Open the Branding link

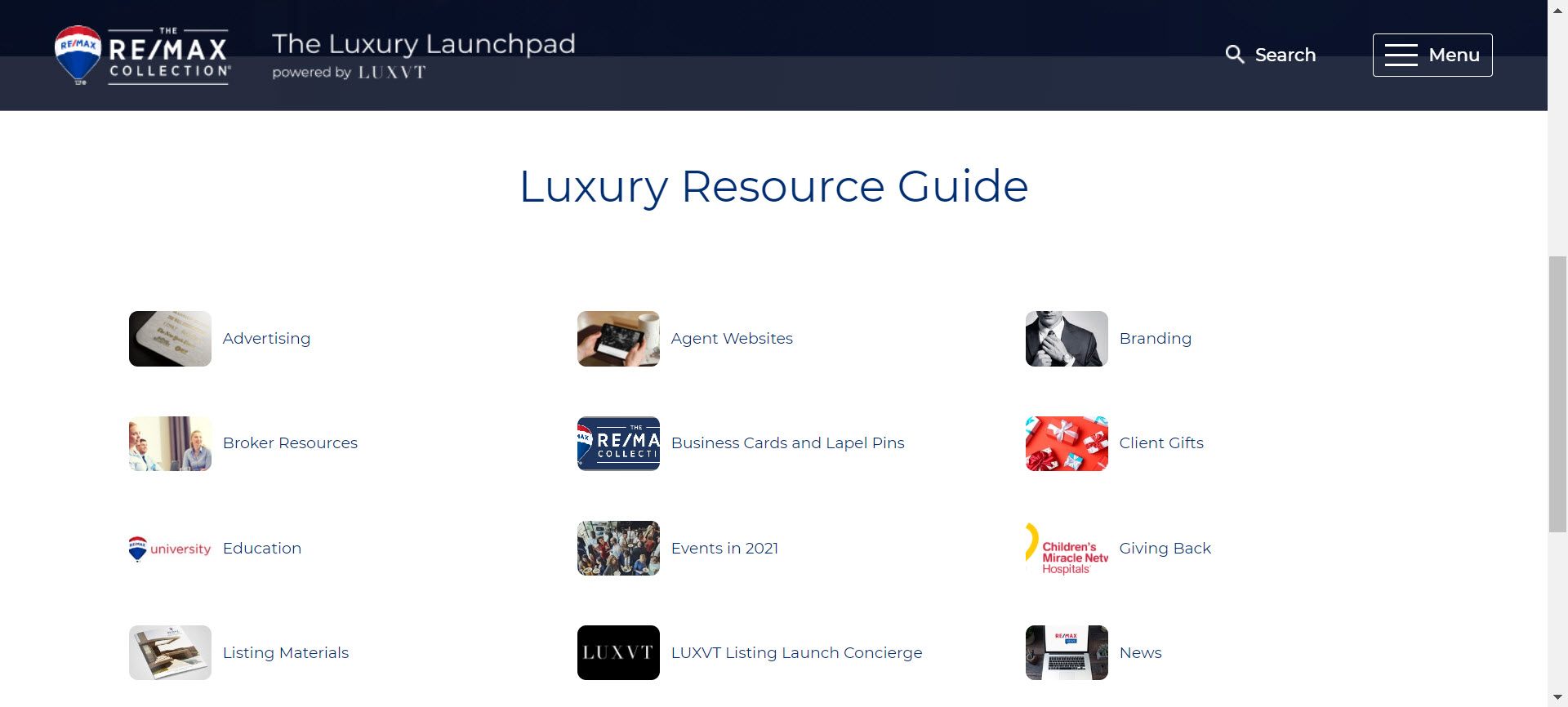[x=1155, y=339]
